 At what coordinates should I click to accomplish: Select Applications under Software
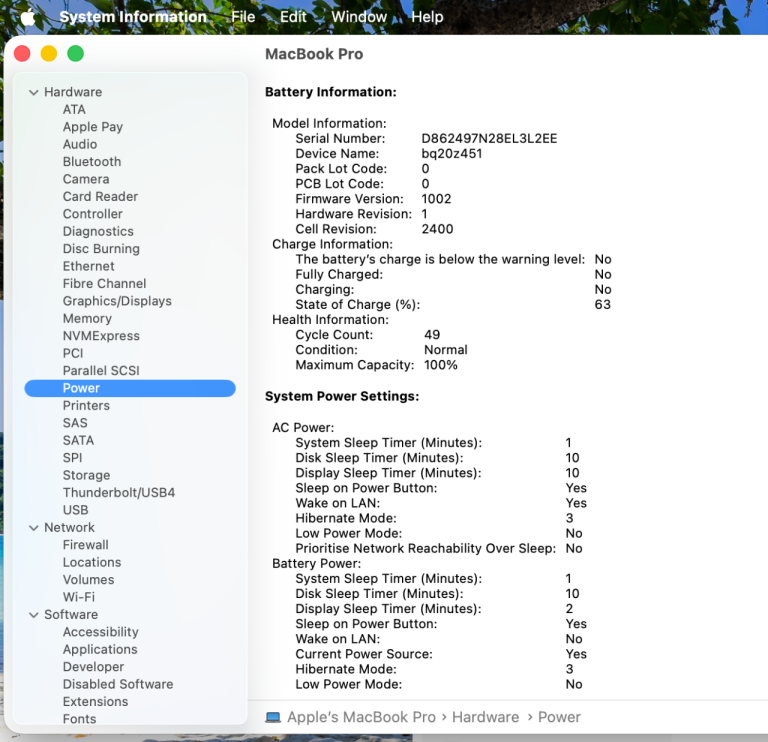(100, 649)
